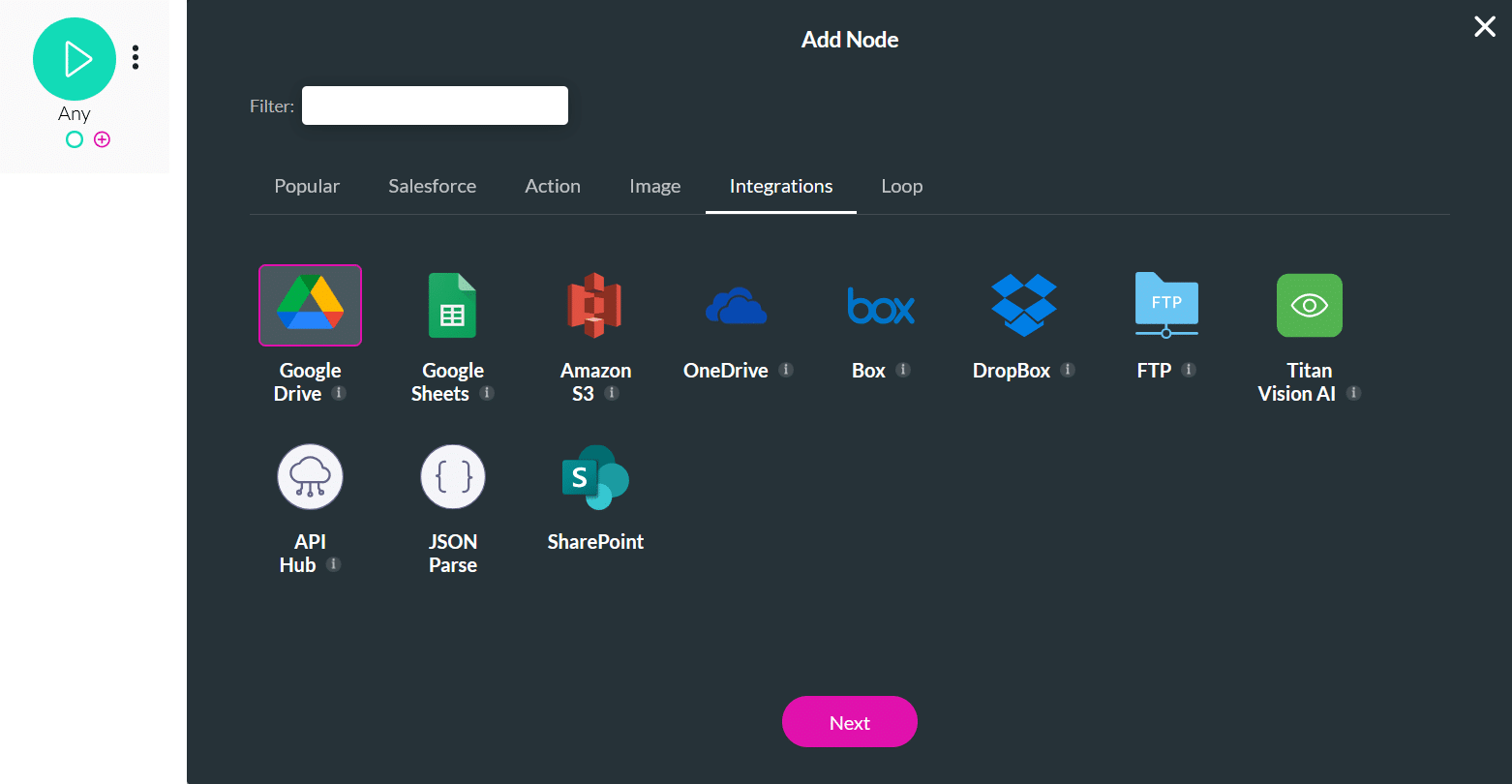Choose the API Hub integration
The image size is (1512, 784).
310,476
